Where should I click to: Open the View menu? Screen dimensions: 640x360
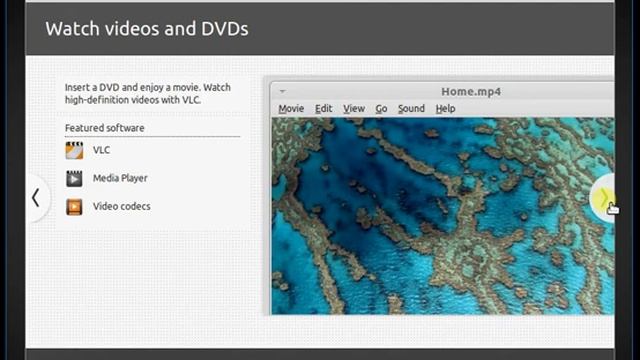click(353, 109)
